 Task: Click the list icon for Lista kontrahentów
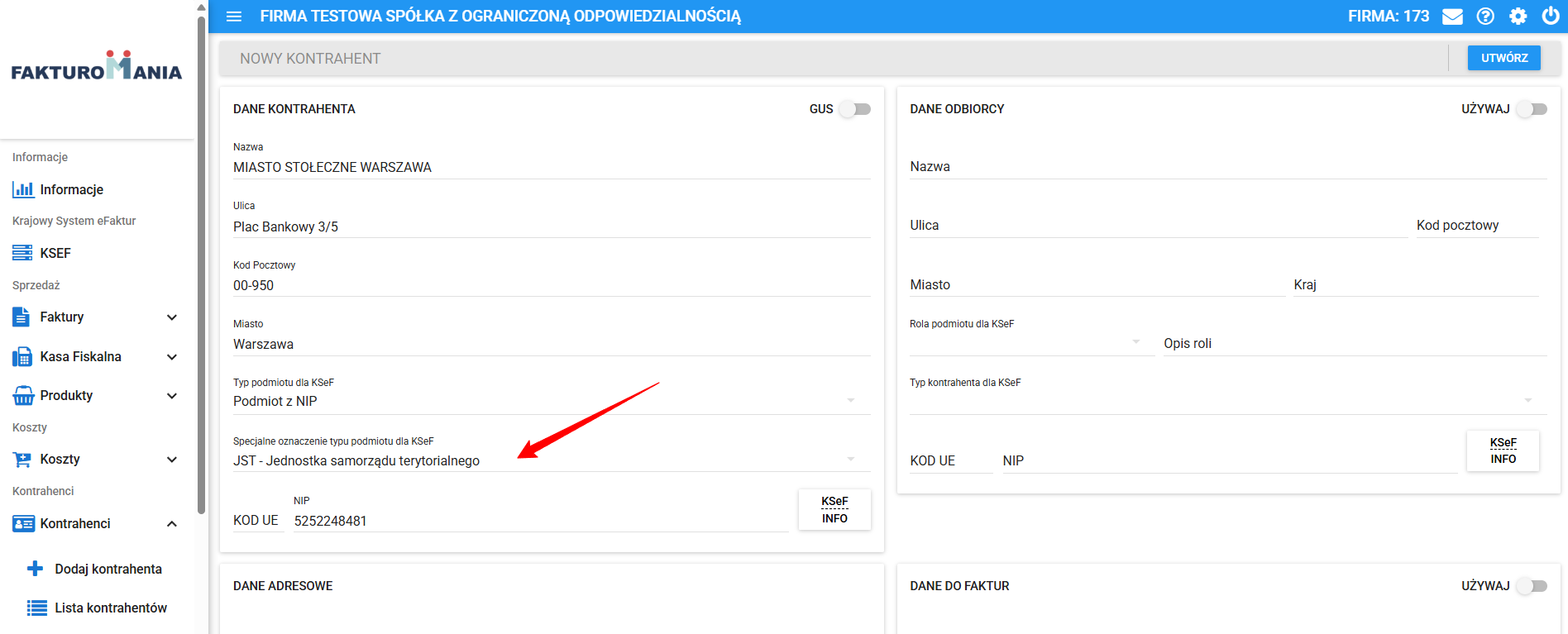[x=37, y=608]
